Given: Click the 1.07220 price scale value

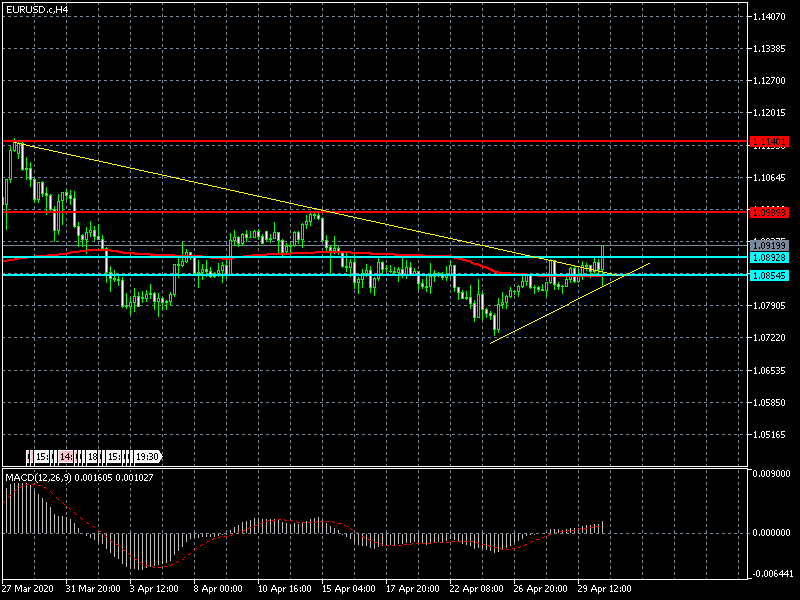Looking at the screenshot, I should [769, 338].
